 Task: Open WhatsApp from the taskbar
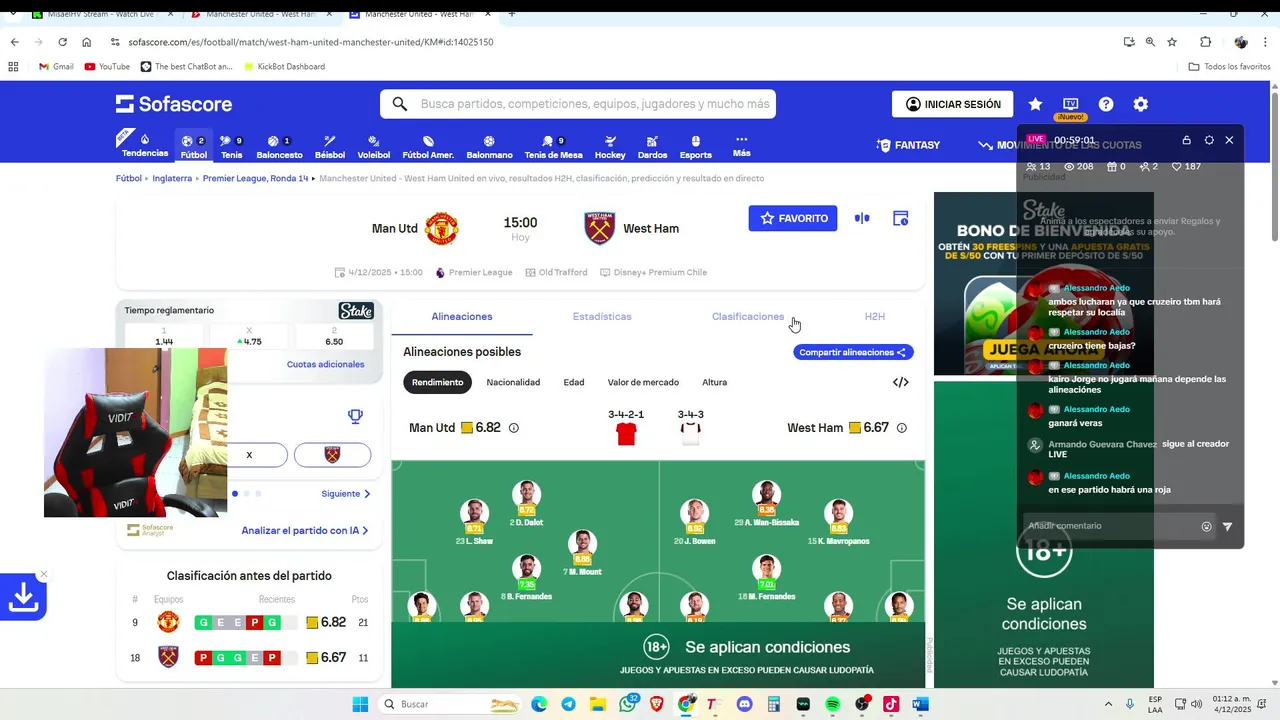(x=627, y=704)
